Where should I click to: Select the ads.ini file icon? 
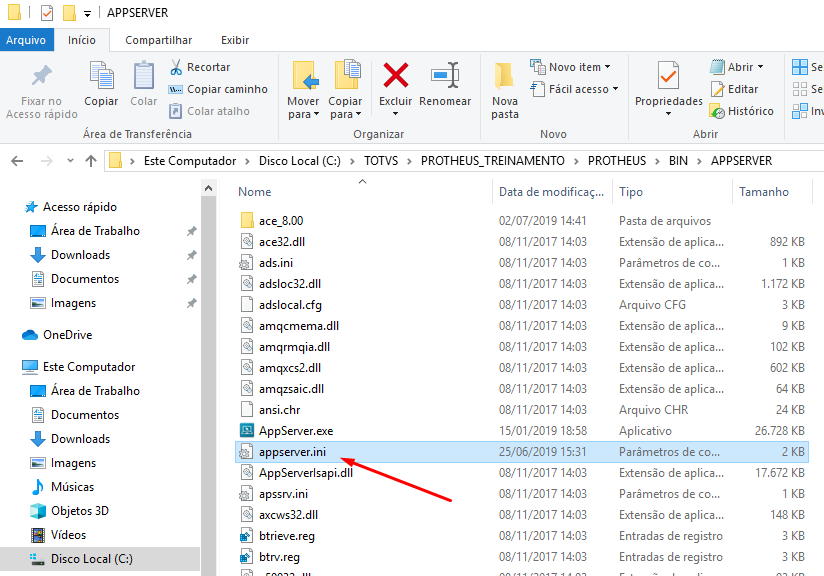246,263
